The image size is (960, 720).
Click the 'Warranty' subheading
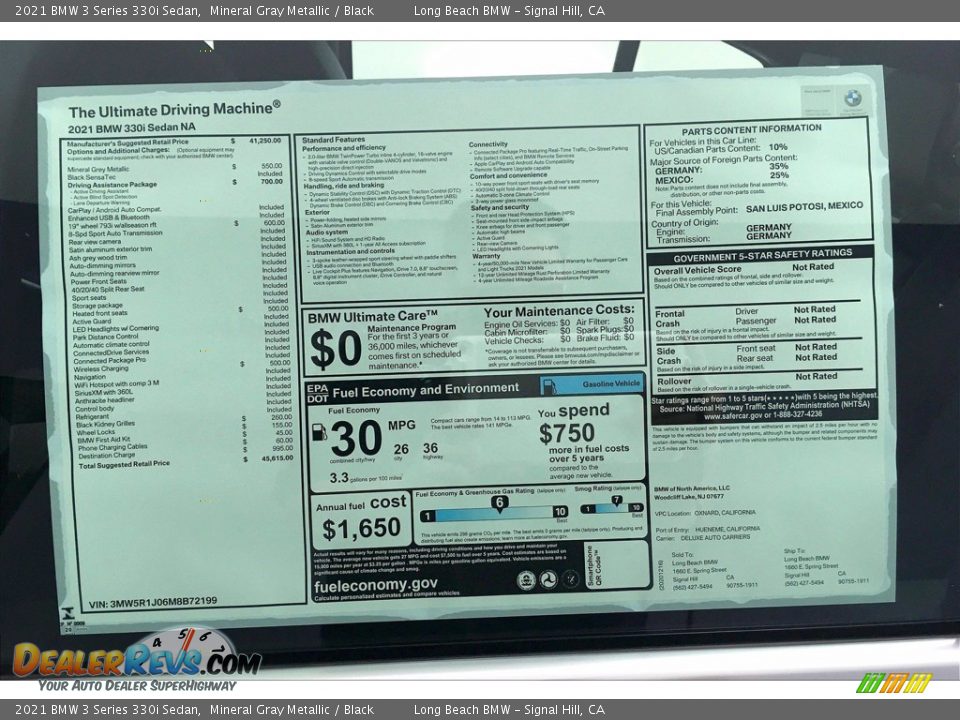486,257
